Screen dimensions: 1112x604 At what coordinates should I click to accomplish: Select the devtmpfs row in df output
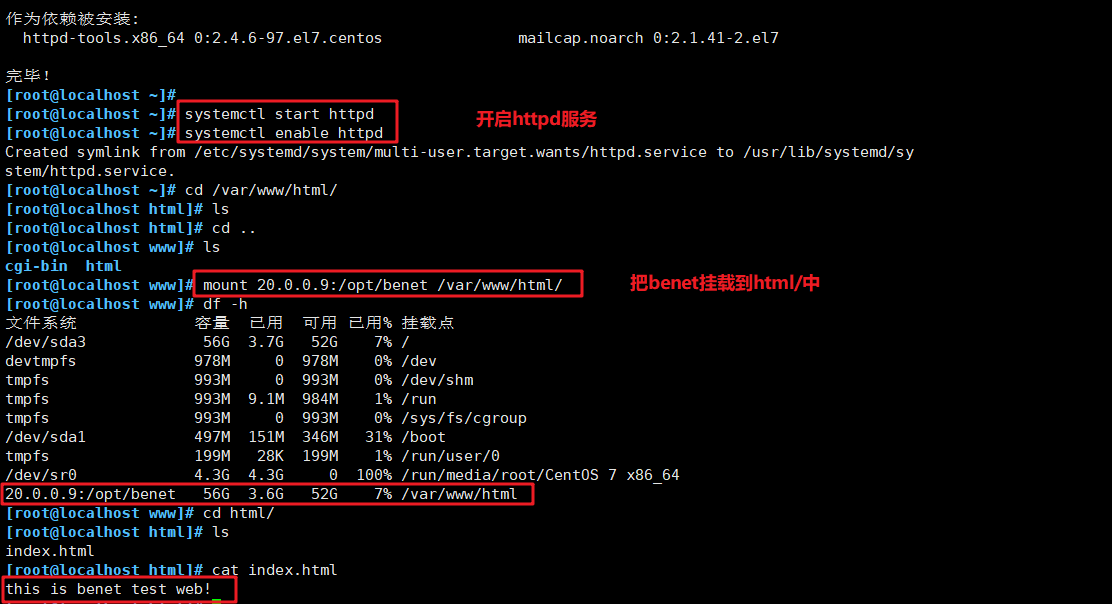point(221,362)
